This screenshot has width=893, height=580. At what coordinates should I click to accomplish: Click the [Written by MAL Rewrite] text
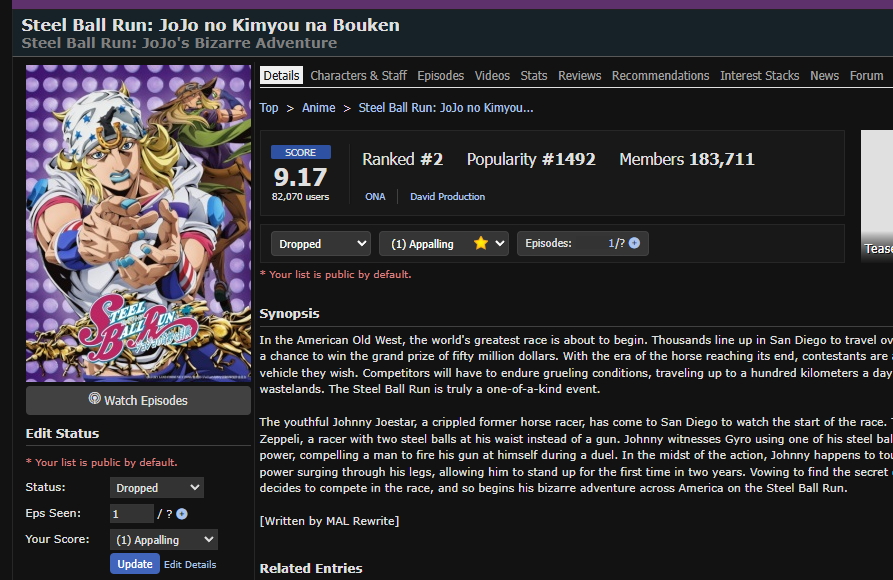click(329, 521)
